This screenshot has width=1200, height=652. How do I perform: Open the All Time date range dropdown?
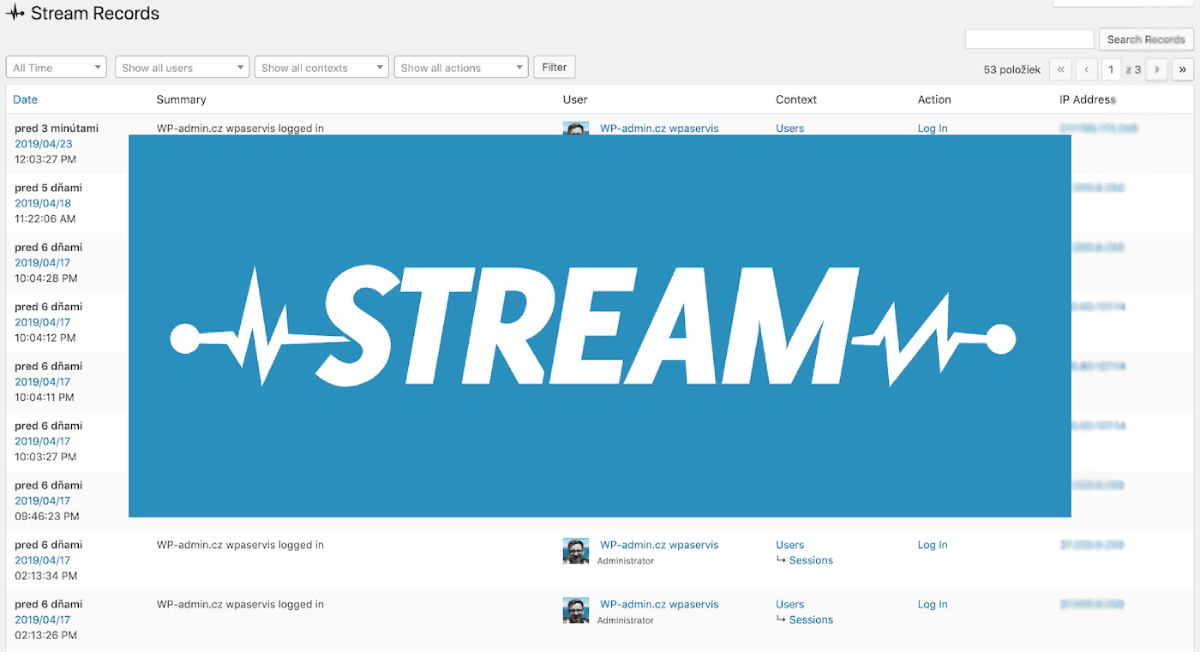pyautogui.click(x=56, y=68)
